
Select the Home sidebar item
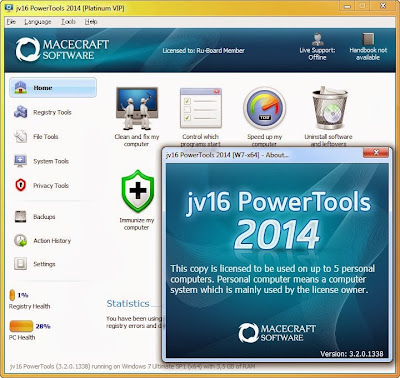53,88
